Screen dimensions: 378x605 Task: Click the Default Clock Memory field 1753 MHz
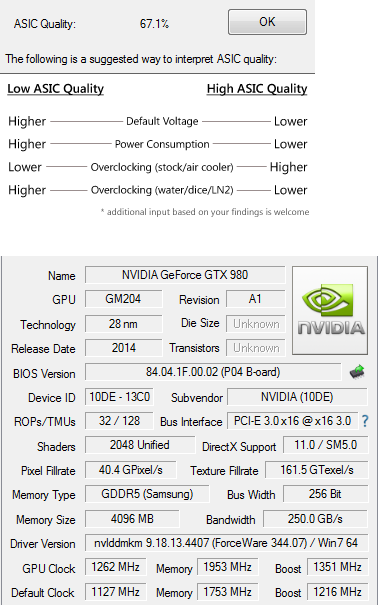[228, 591]
